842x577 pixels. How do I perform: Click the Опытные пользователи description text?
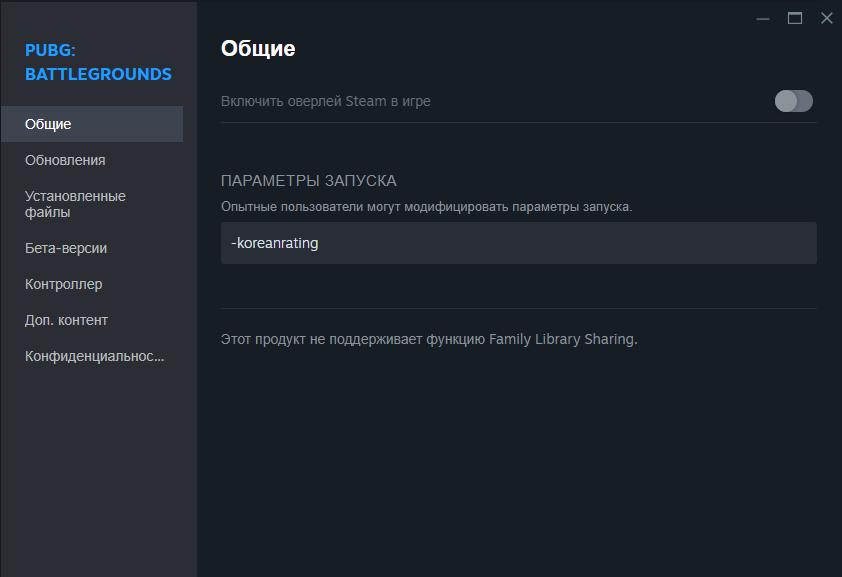tap(426, 206)
